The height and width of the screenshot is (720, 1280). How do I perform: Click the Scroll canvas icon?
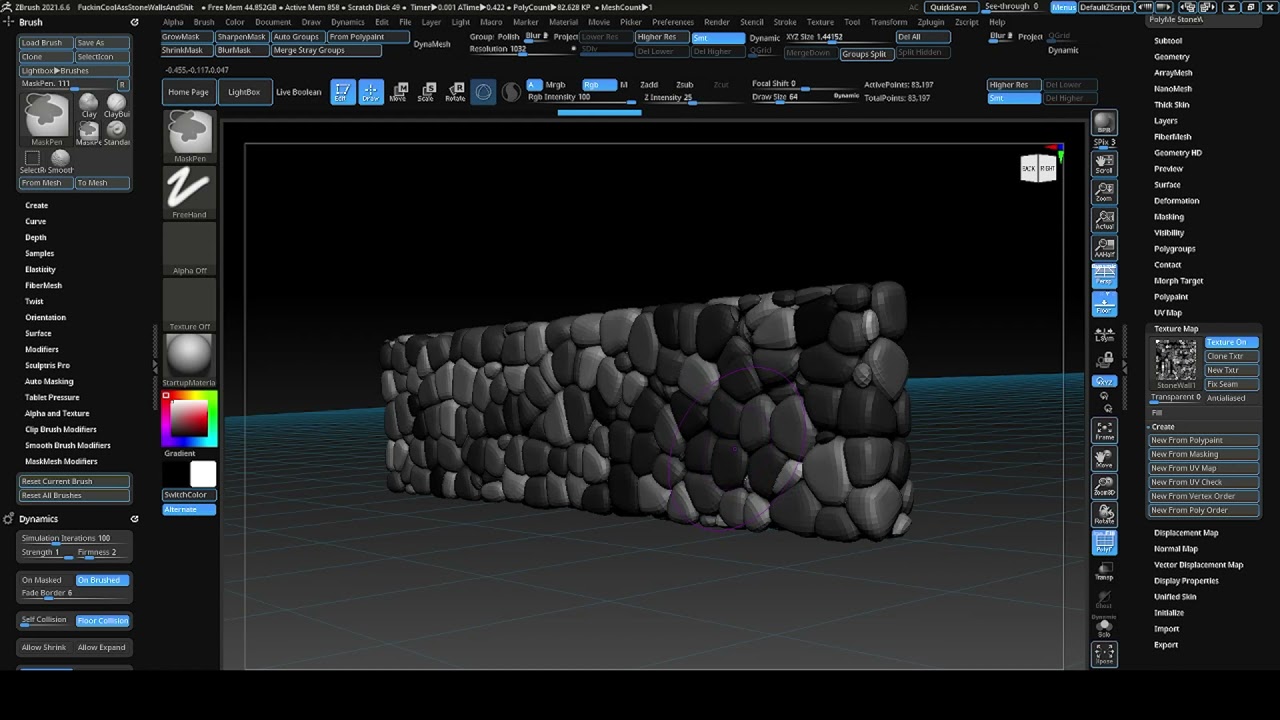[x=1104, y=163]
